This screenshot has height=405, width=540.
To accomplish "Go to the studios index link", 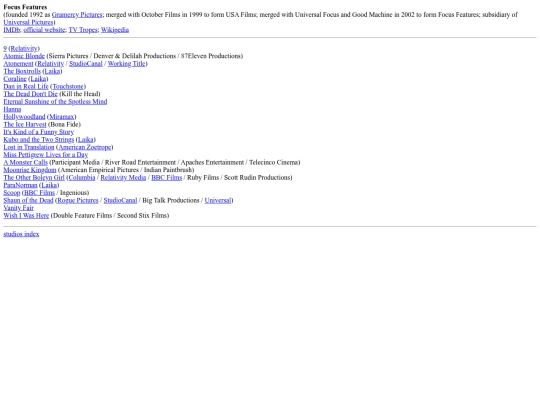I will 21,234.
